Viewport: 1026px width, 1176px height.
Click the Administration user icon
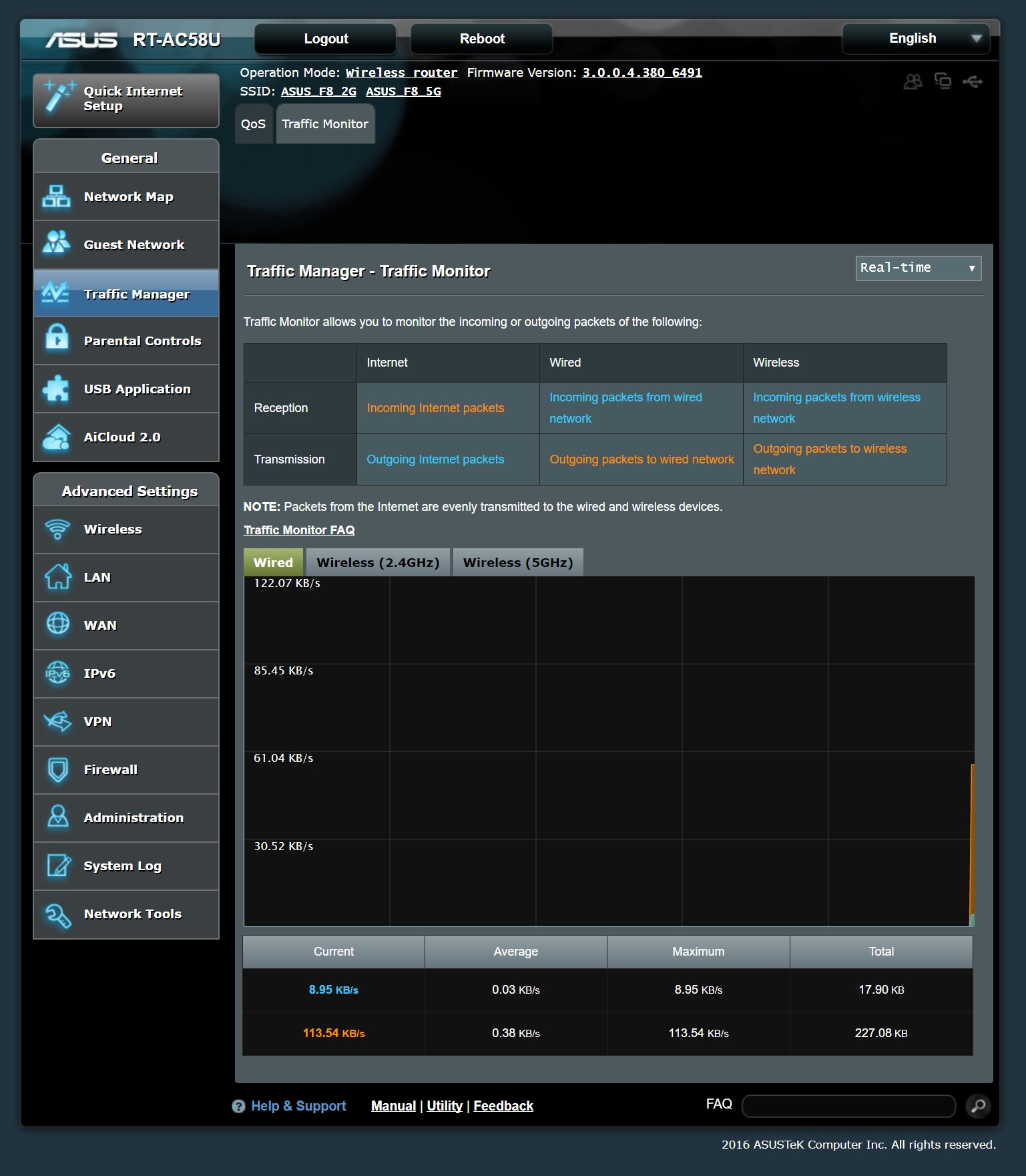[x=58, y=817]
